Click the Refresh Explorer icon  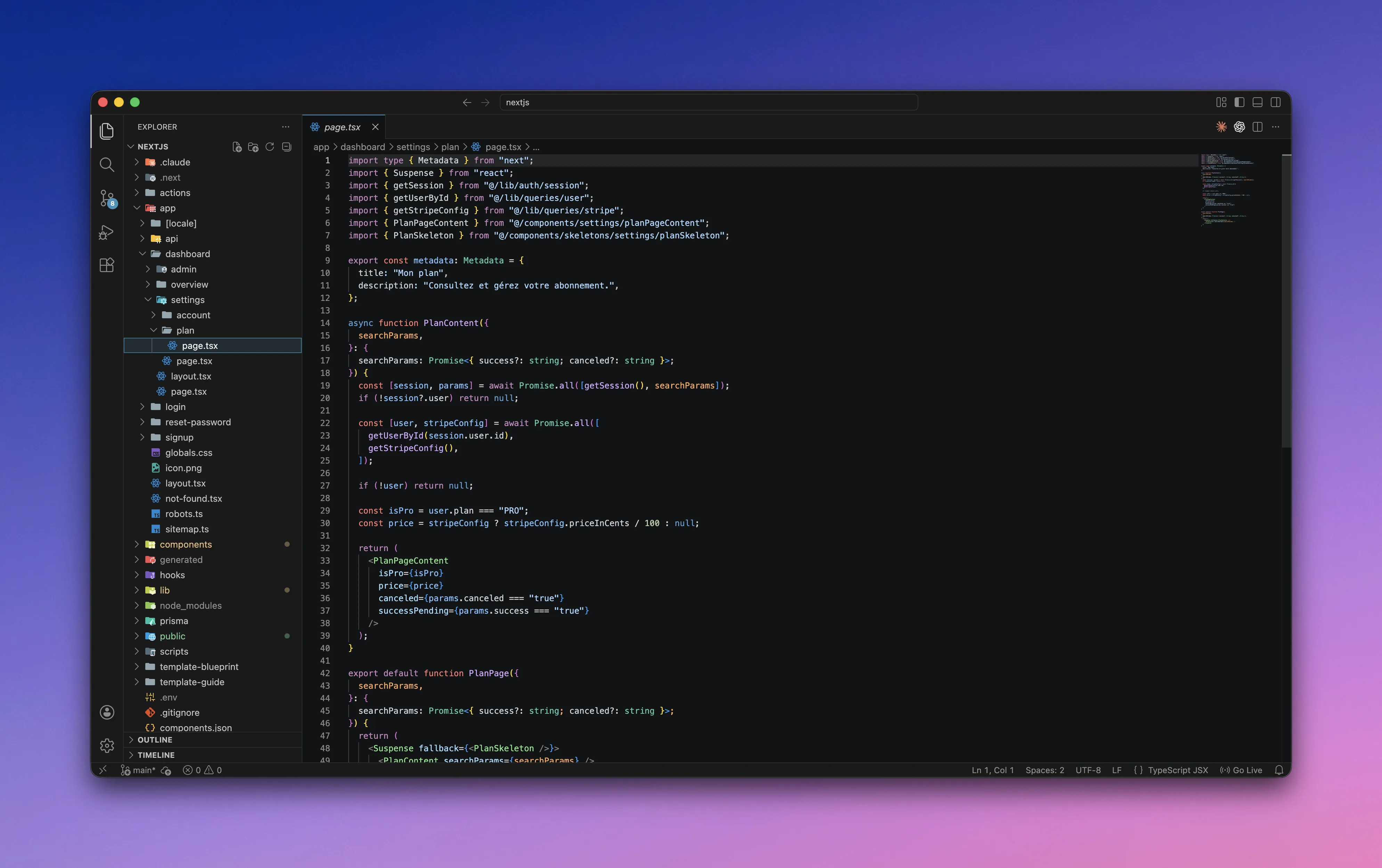270,147
